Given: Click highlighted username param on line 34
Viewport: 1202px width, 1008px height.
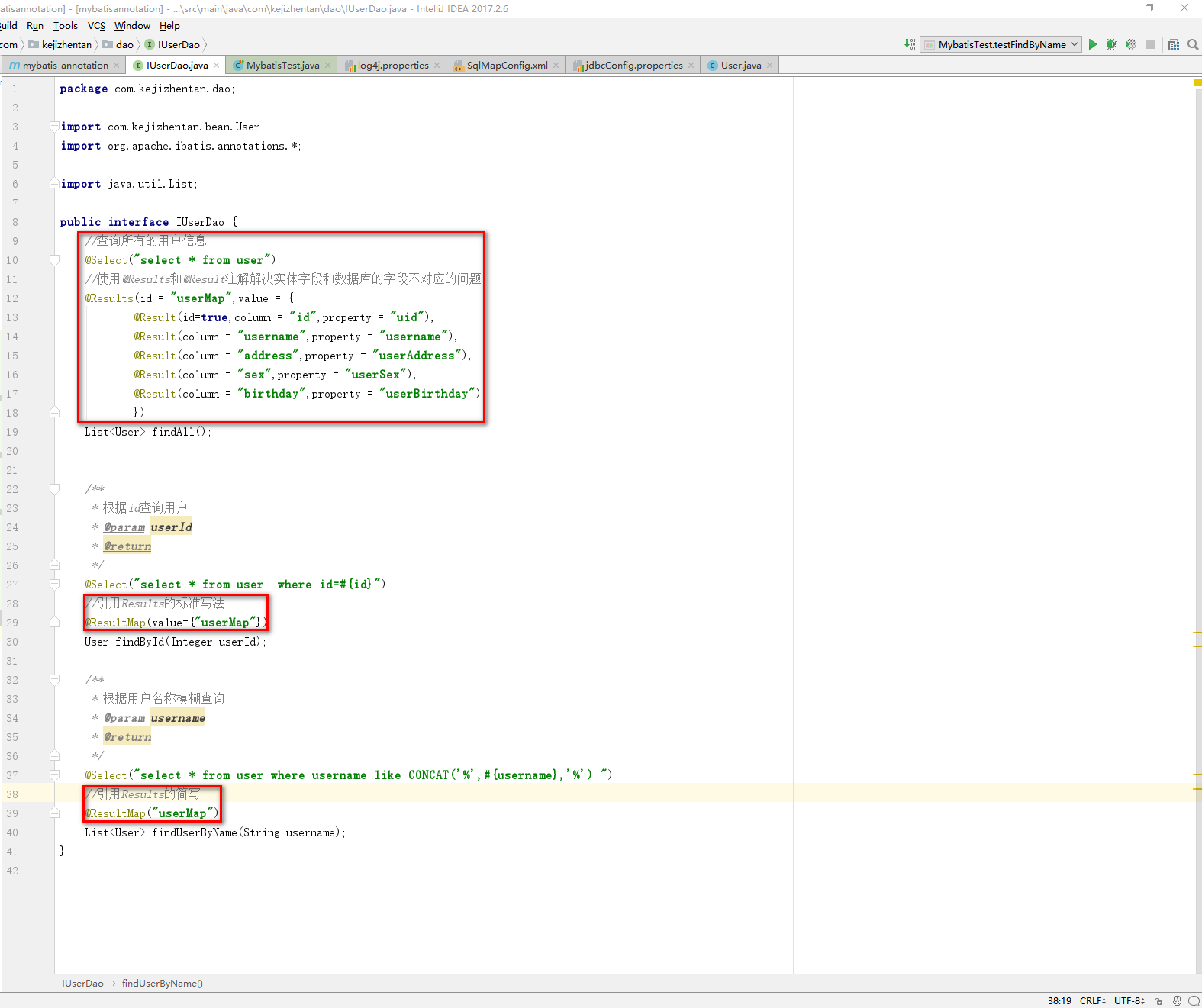Looking at the screenshot, I should [x=178, y=718].
